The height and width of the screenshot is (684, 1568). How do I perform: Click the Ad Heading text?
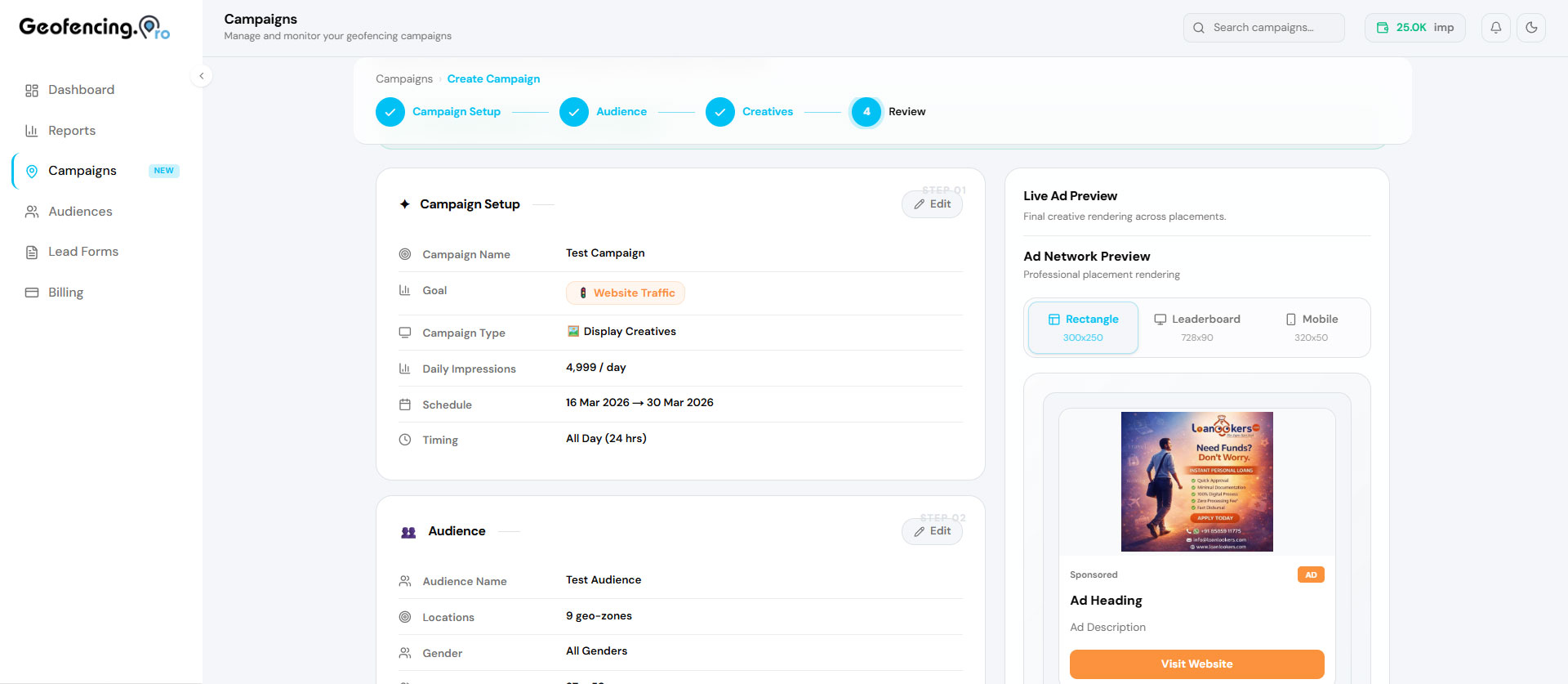(1106, 601)
